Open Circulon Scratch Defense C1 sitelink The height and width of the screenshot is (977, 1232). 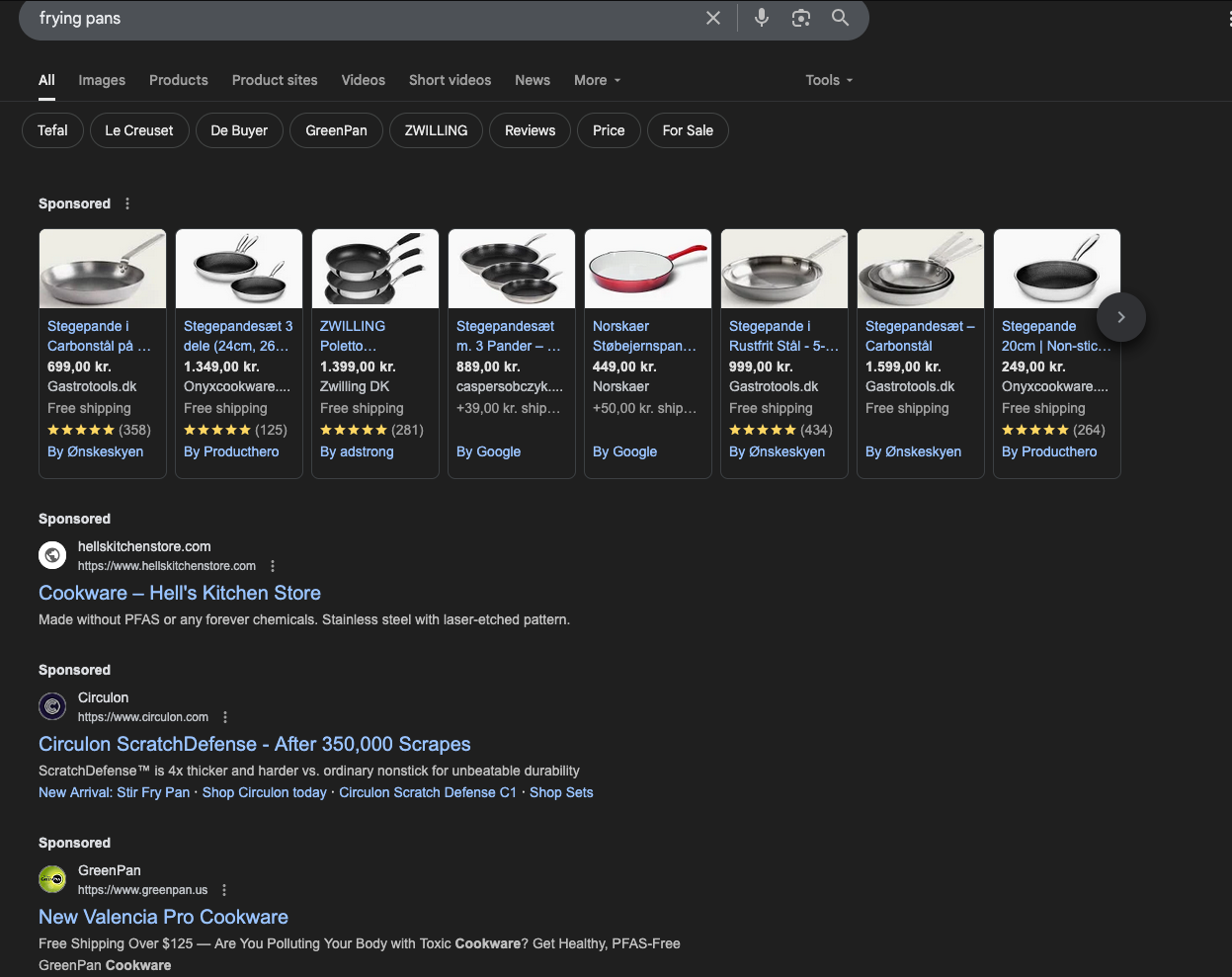coord(428,792)
